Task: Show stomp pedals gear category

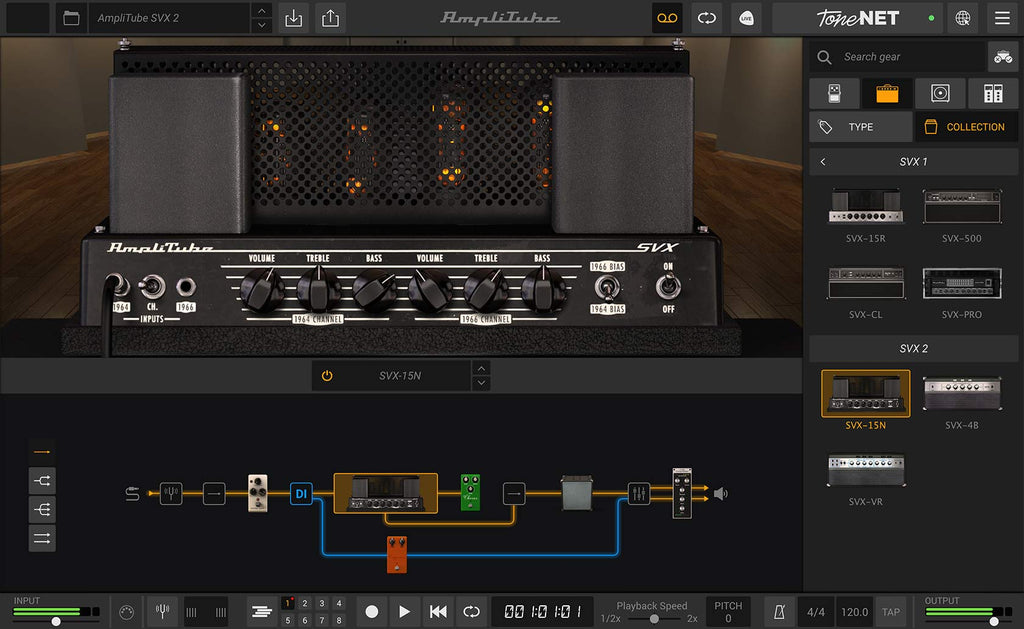Action: click(x=834, y=93)
